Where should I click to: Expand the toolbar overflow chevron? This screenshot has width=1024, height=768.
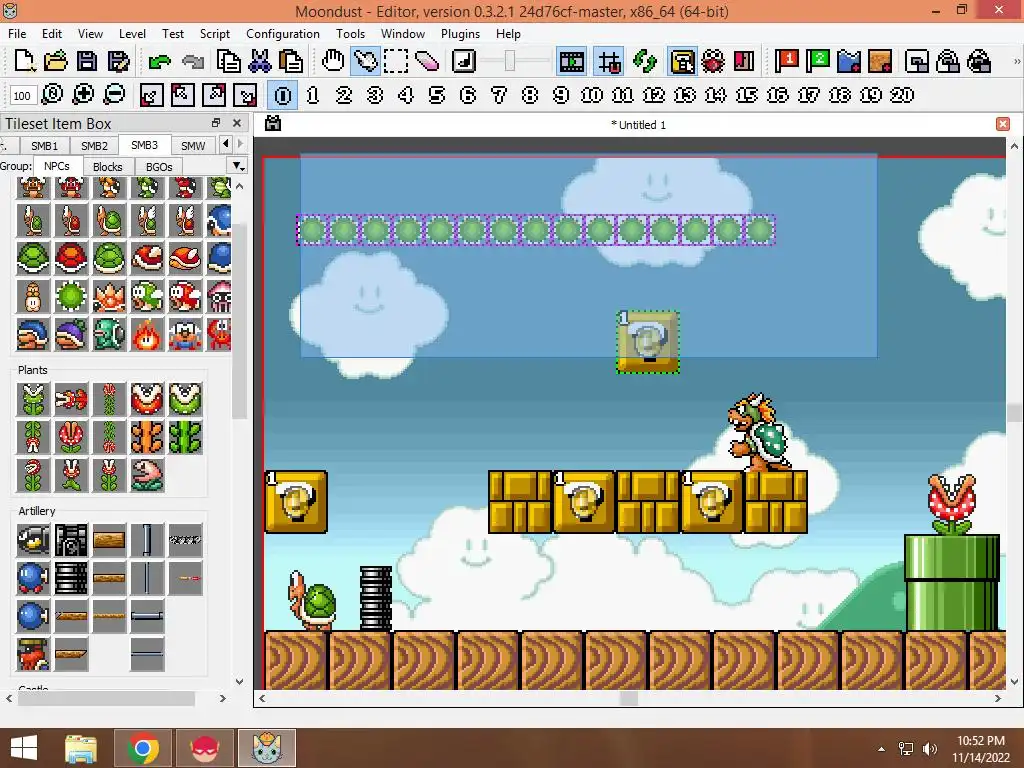[x=1016, y=61]
